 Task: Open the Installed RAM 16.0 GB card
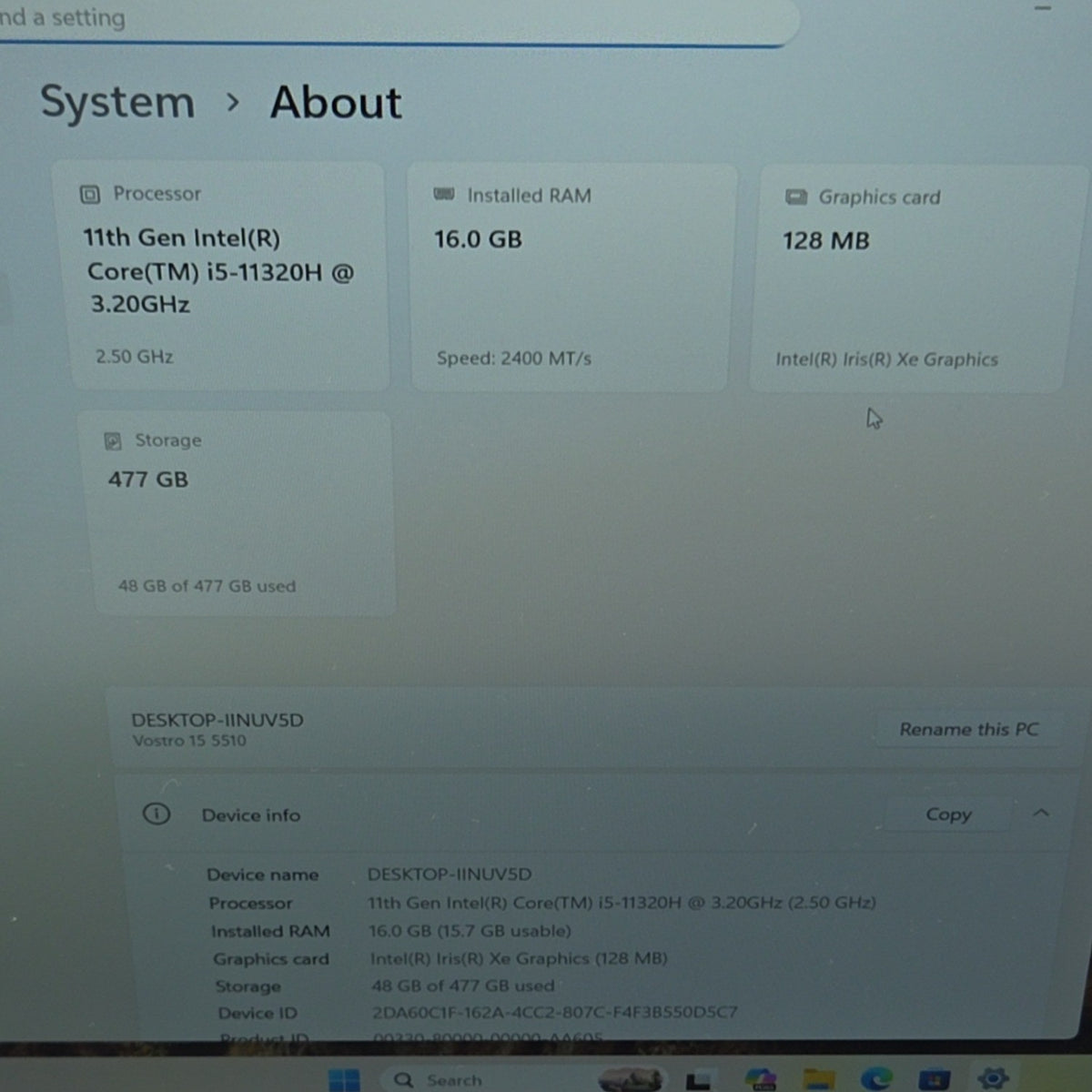[x=571, y=277]
